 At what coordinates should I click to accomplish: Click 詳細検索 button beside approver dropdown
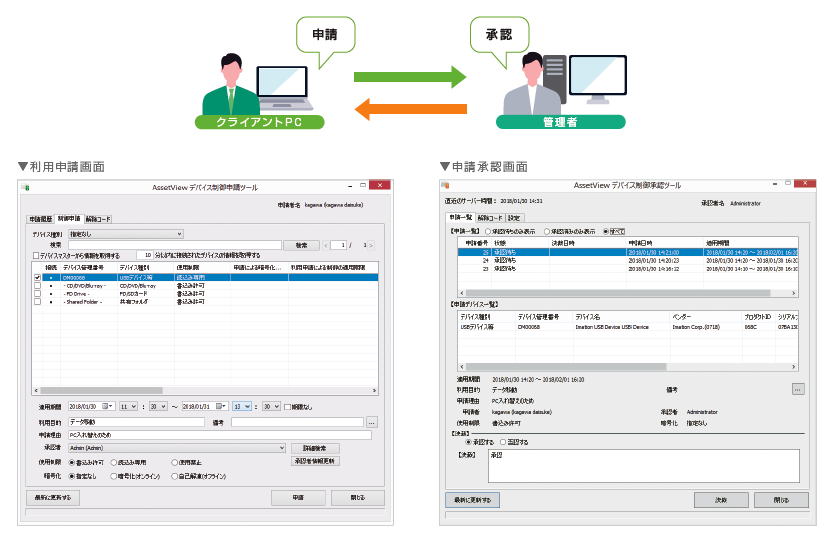(315, 448)
